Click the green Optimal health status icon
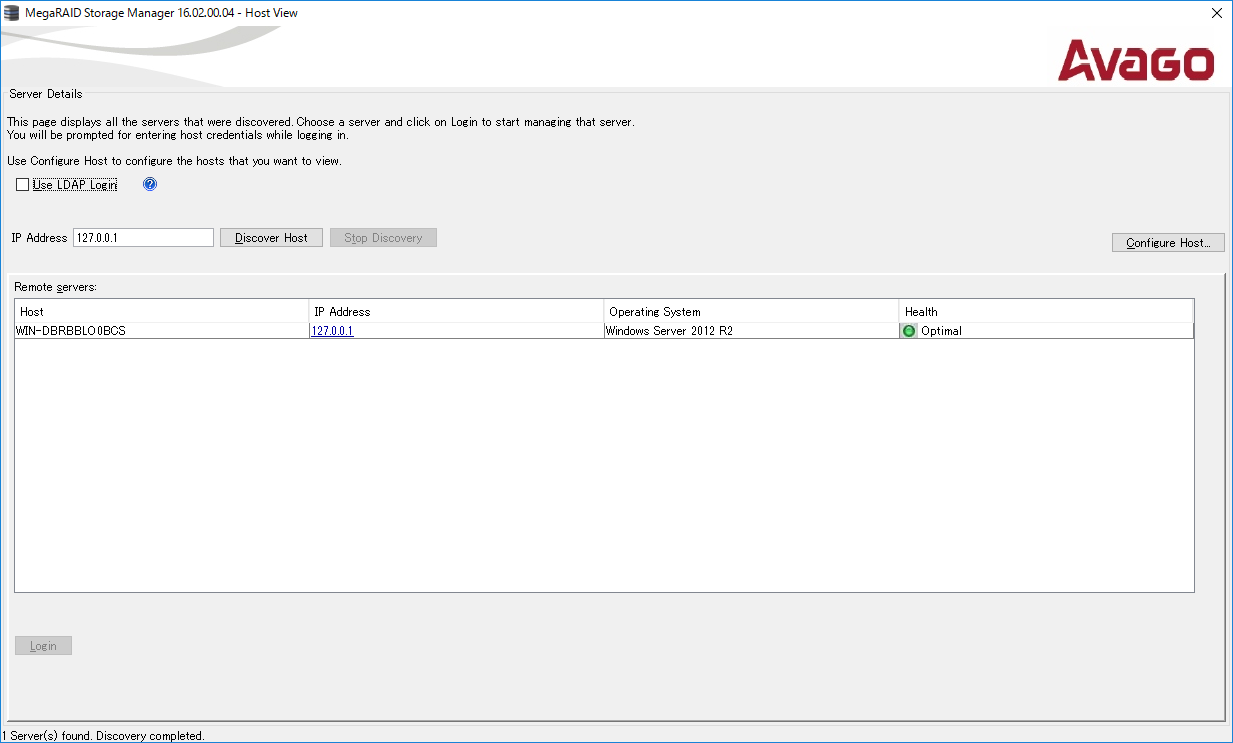1233x743 pixels. pyautogui.click(x=909, y=331)
